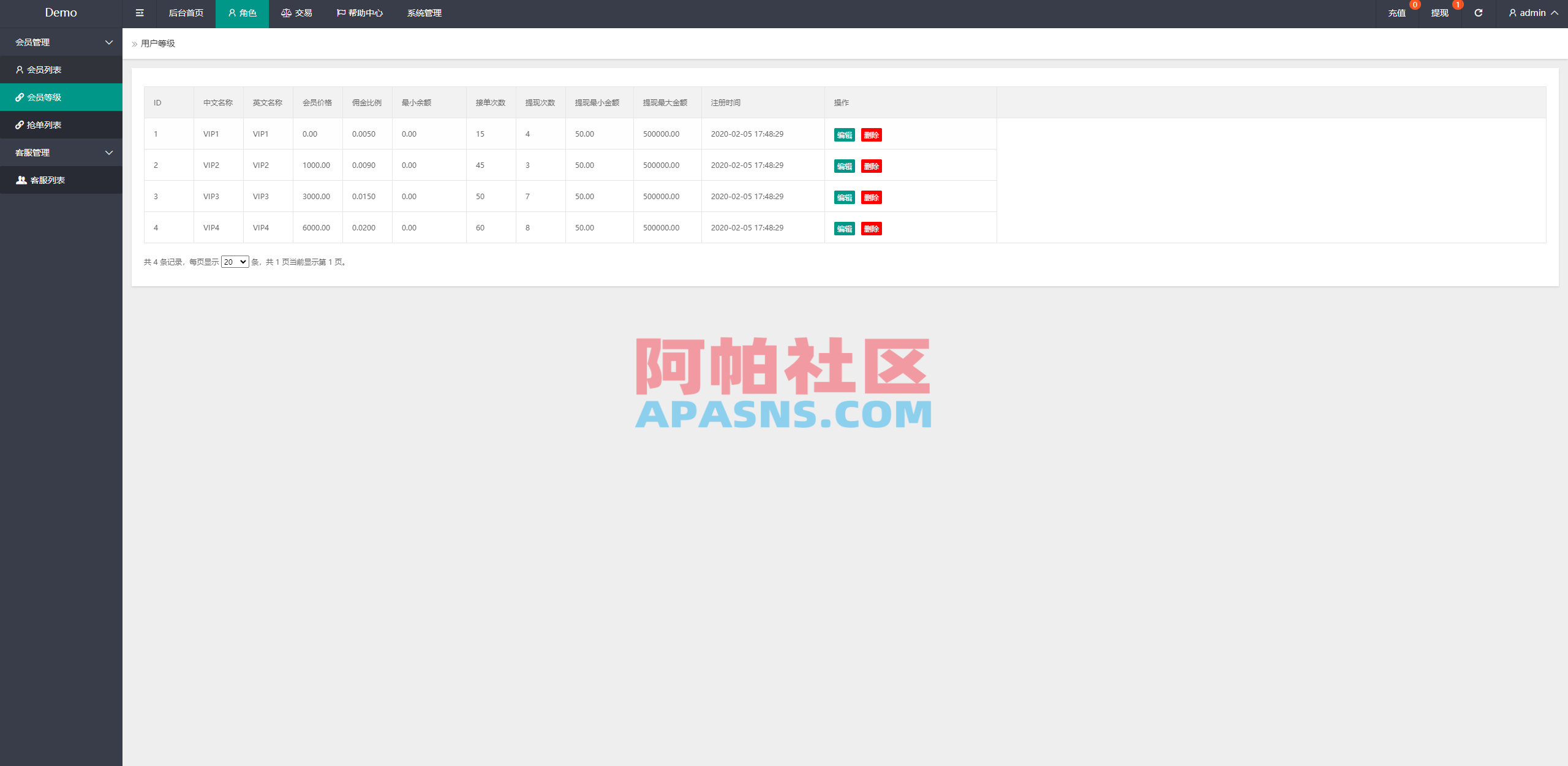This screenshot has height=766, width=1568.
Task: Click the refresh icon in top bar
Action: [1478, 13]
